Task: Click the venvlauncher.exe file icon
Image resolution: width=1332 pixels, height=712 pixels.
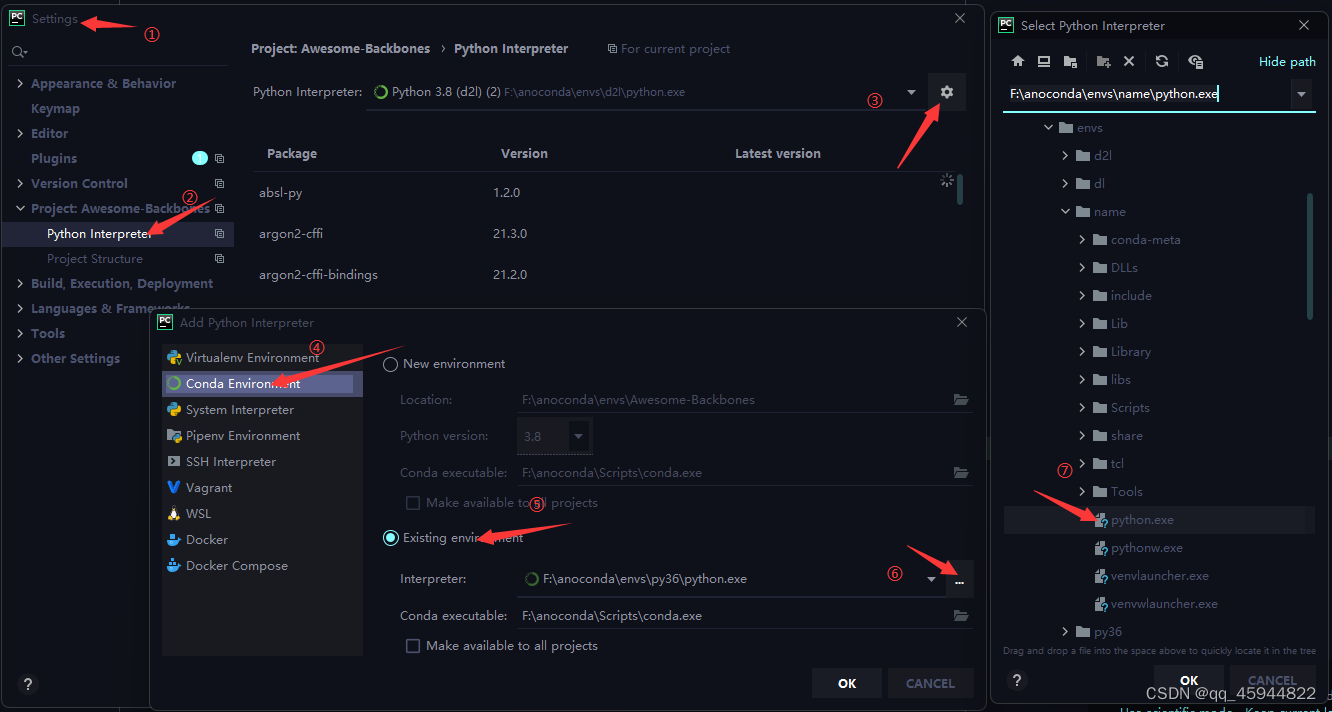Action: pos(1101,576)
